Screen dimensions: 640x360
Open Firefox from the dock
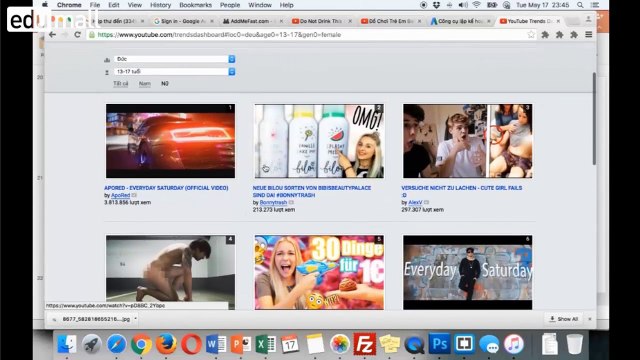click(x=166, y=344)
